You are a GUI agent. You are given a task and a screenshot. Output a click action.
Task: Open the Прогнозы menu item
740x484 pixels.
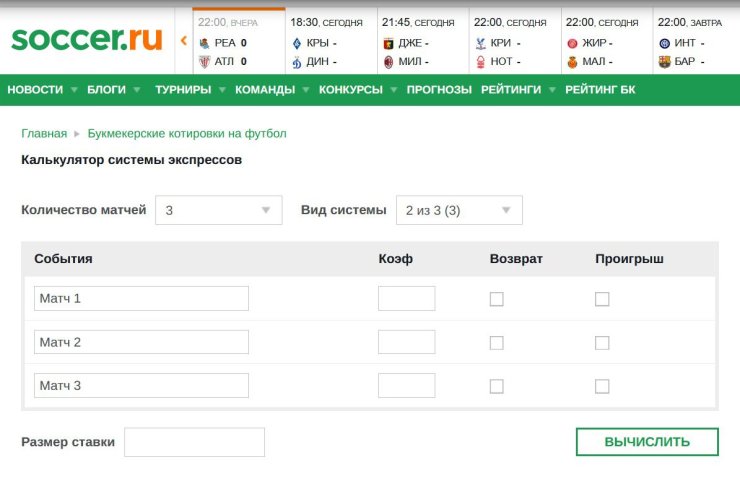pos(439,90)
